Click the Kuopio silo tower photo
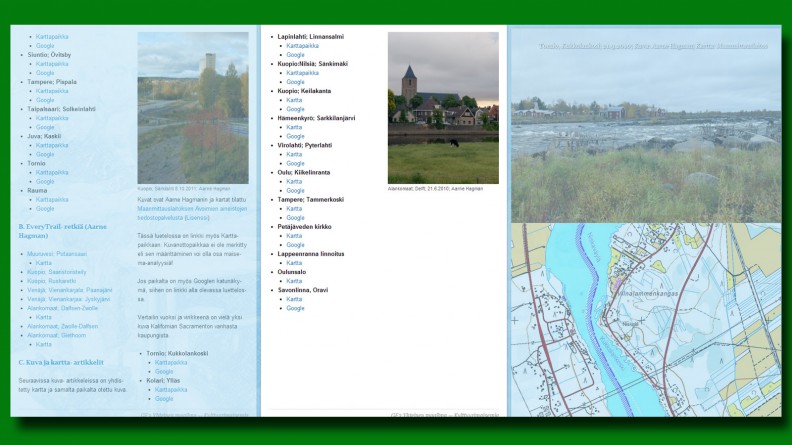Screen dimensions: 792x445 (192, 108)
